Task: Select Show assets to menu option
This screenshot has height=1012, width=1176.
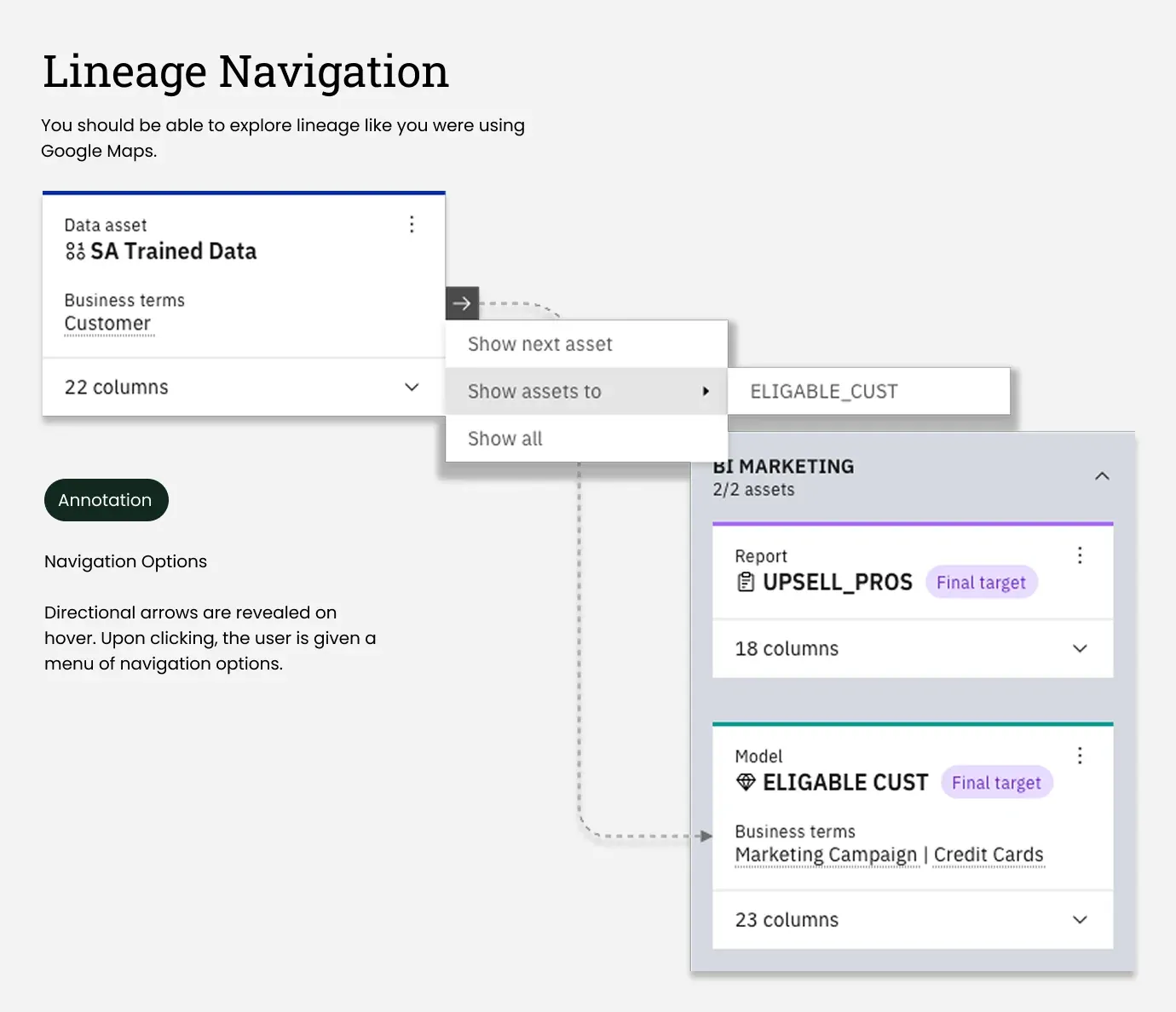Action: coord(586,392)
